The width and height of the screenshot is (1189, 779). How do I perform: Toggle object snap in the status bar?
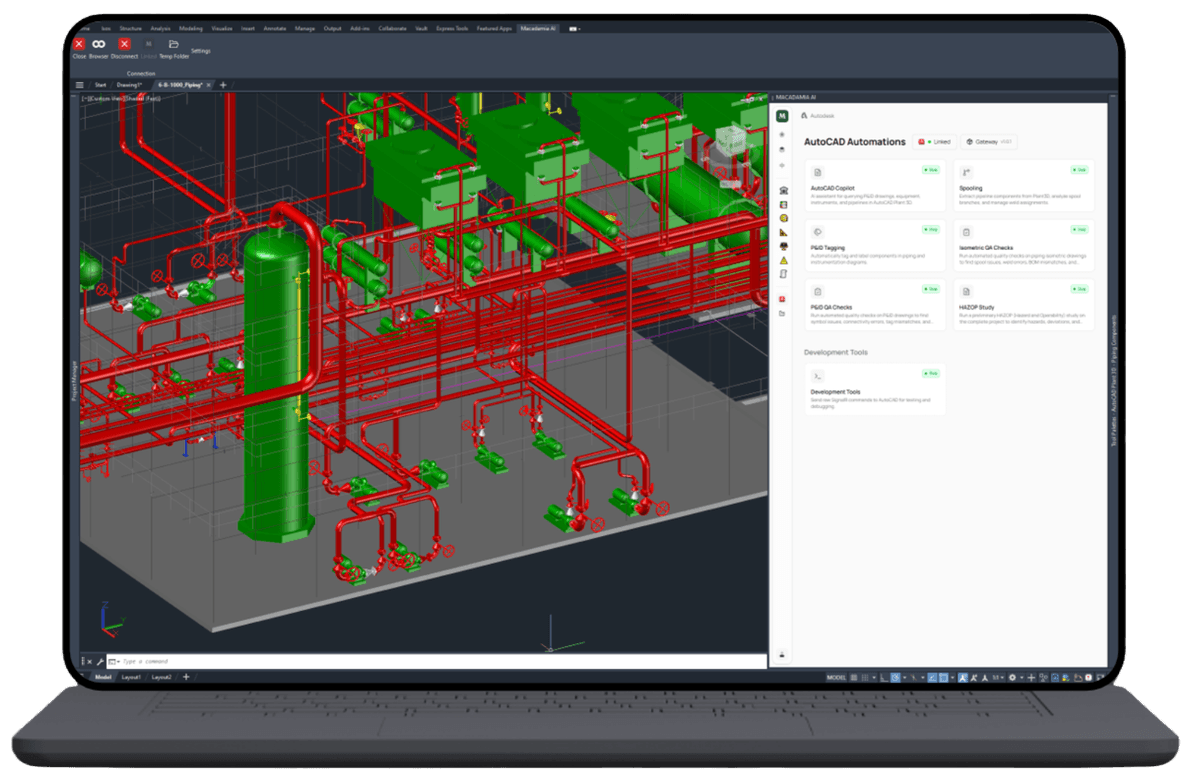tap(942, 676)
